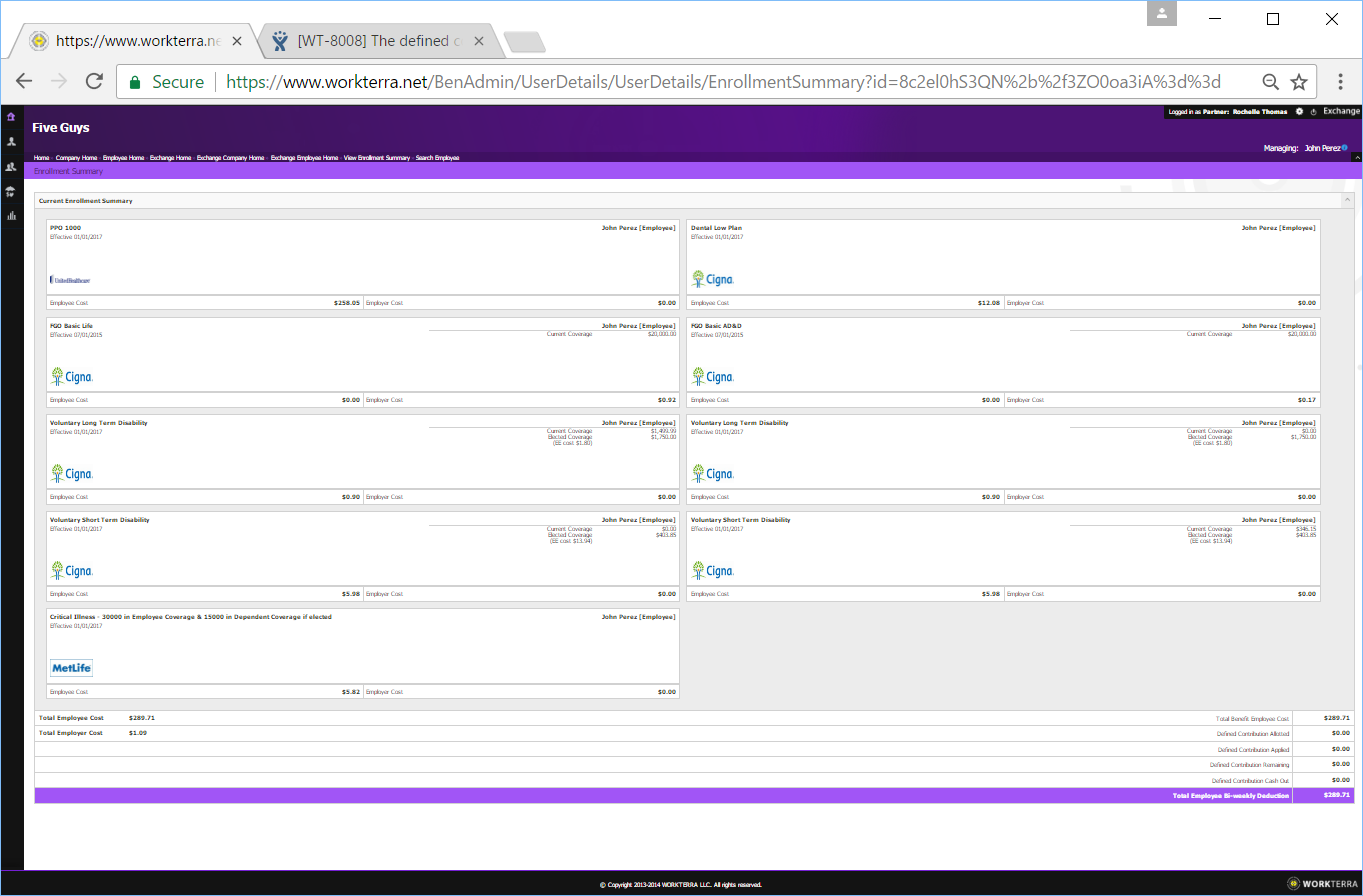This screenshot has height=896, width=1363.
Task: Click the PPO 1000 plan title
Action: pos(65,228)
